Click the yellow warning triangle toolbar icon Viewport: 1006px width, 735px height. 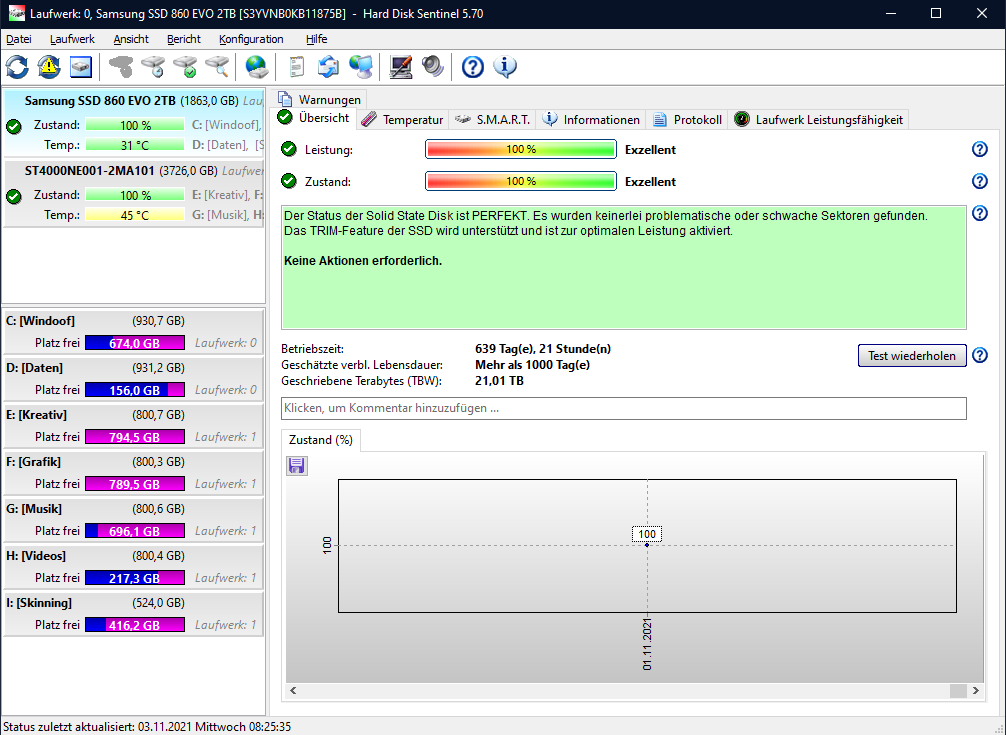(x=49, y=67)
